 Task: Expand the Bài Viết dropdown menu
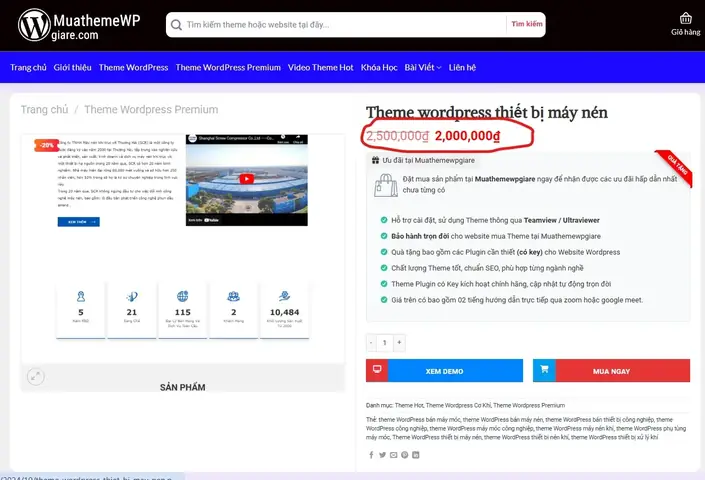tap(423, 67)
